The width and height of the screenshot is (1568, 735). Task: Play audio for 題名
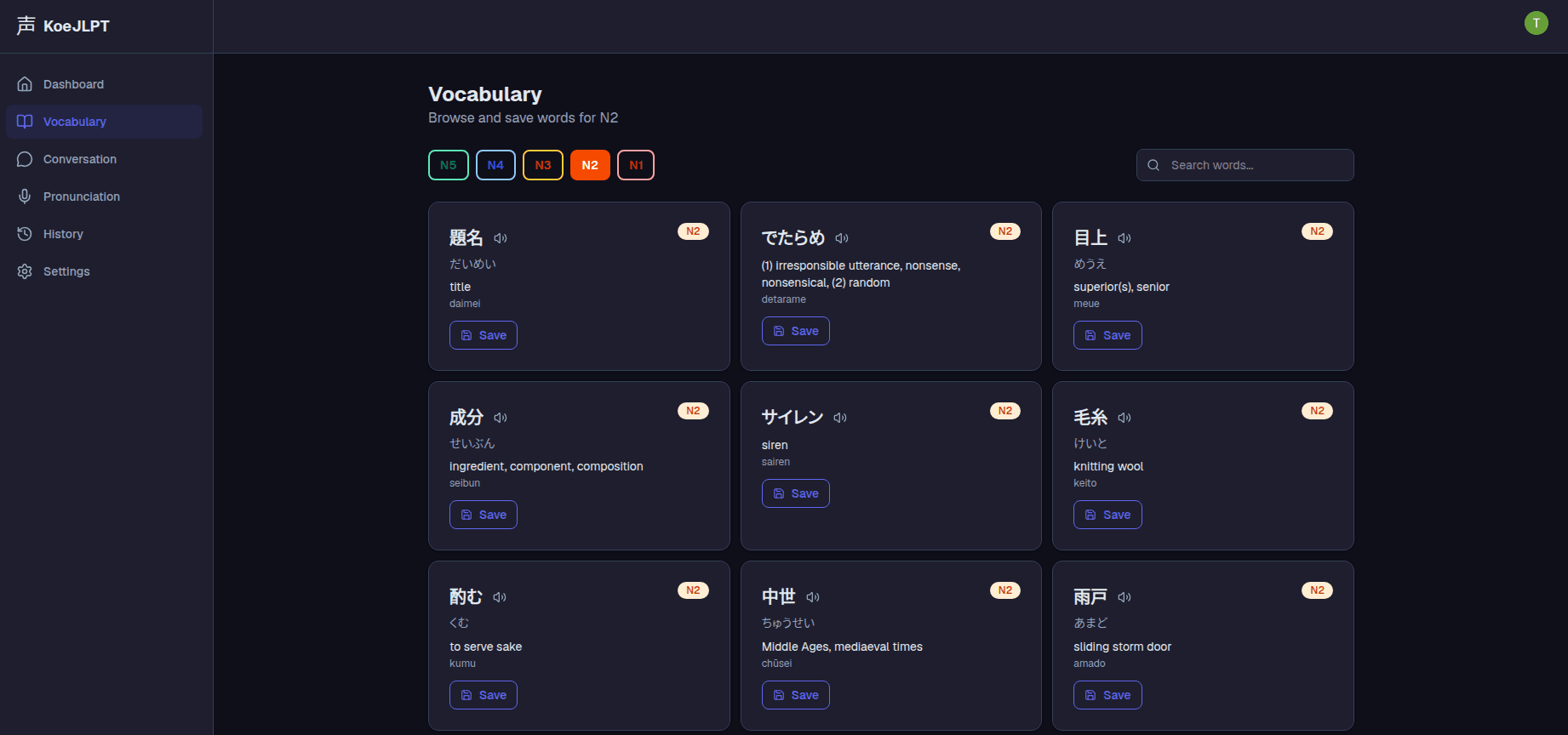[x=501, y=238]
